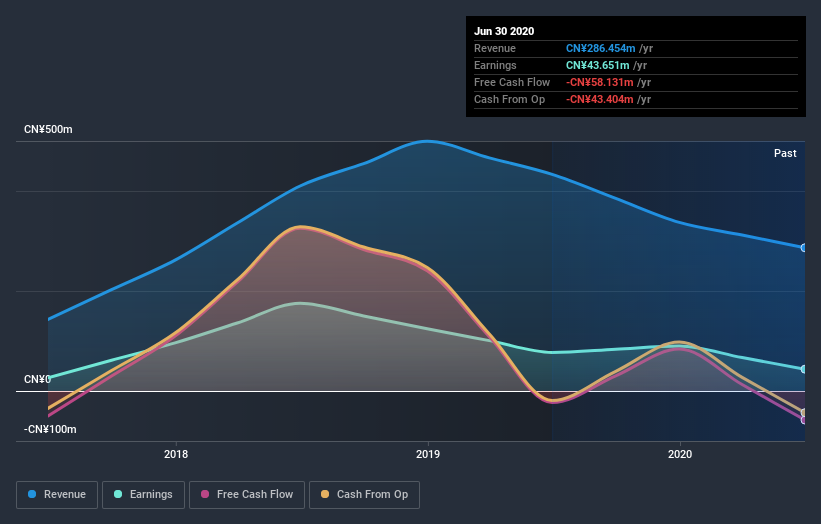
Task: Select the Revenue endpoint marker on chart
Action: click(x=804, y=248)
